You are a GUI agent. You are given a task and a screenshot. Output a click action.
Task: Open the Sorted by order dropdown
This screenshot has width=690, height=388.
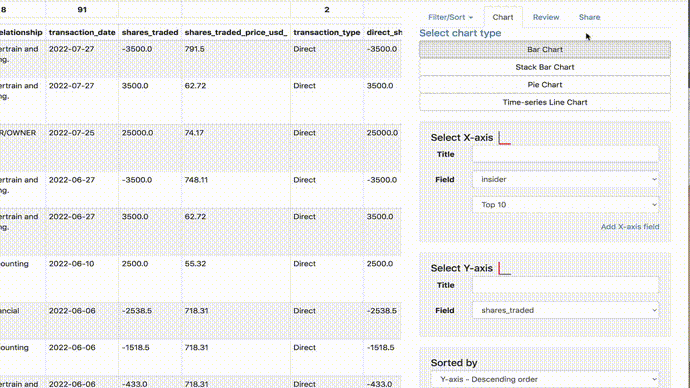(x=545, y=379)
